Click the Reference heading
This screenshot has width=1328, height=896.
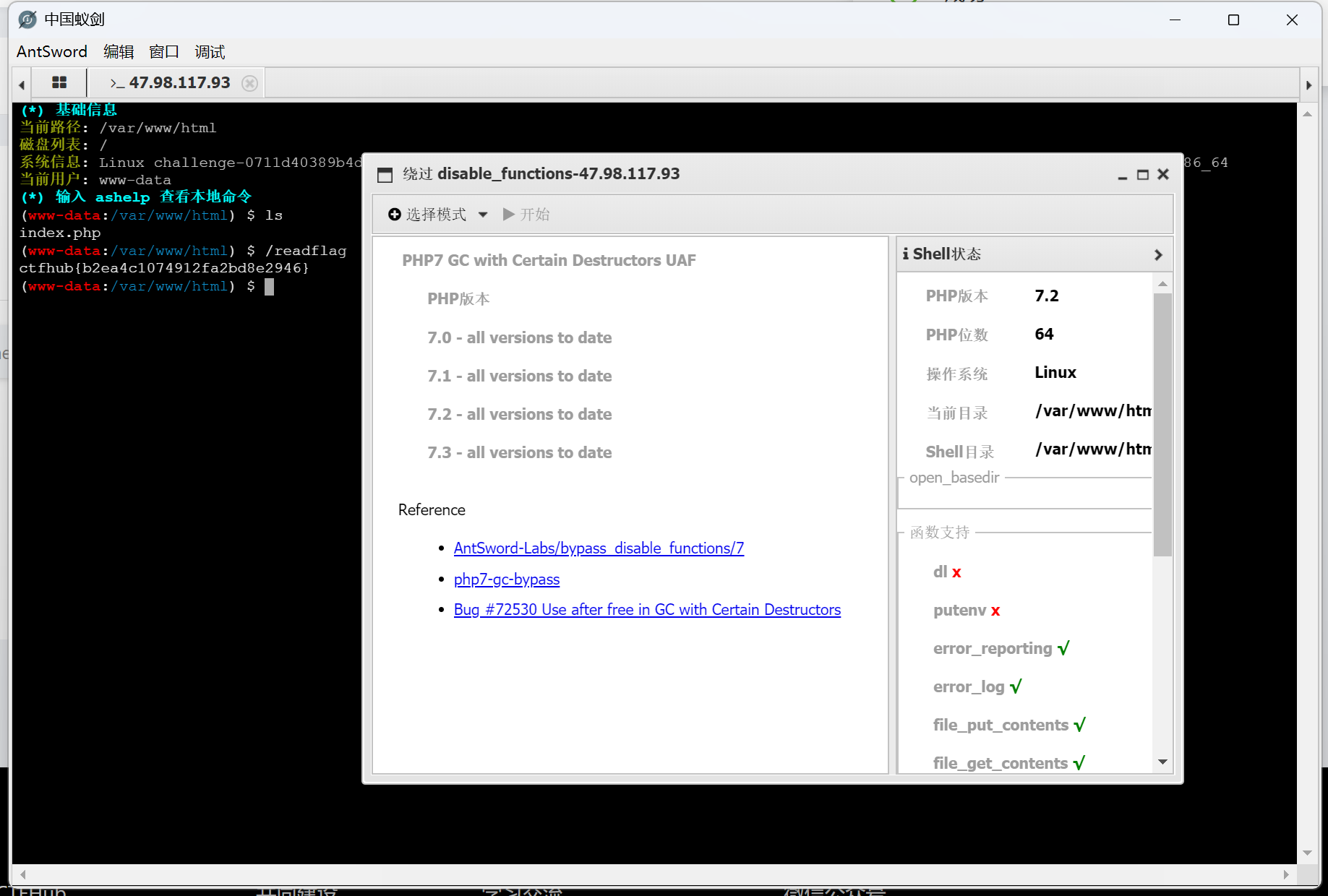432,509
